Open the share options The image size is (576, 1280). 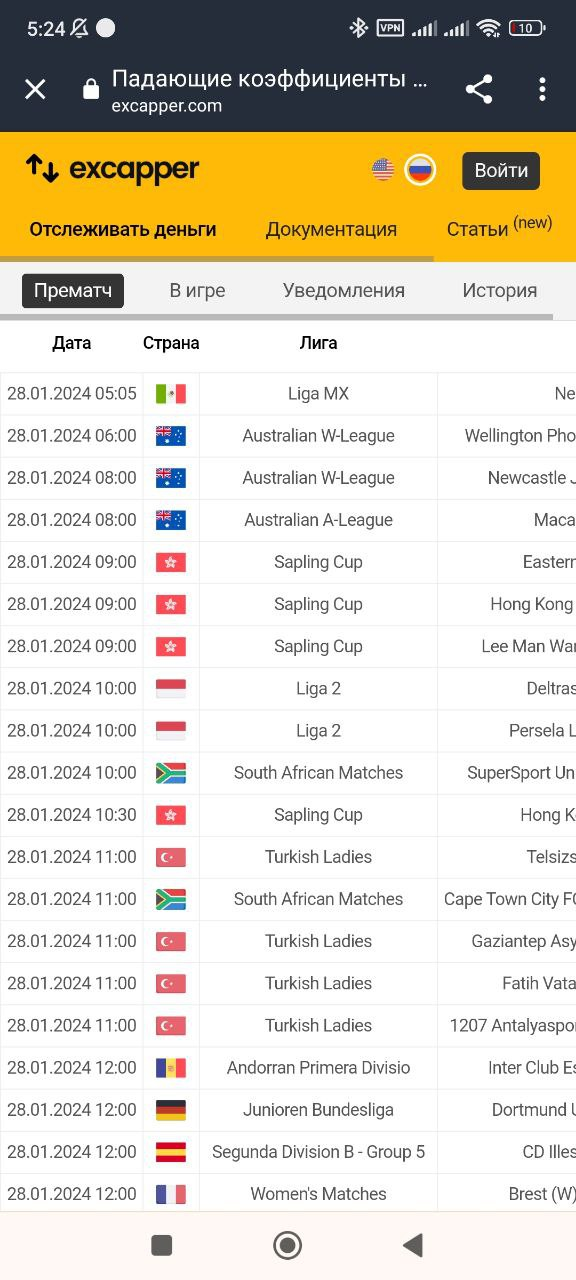(479, 88)
